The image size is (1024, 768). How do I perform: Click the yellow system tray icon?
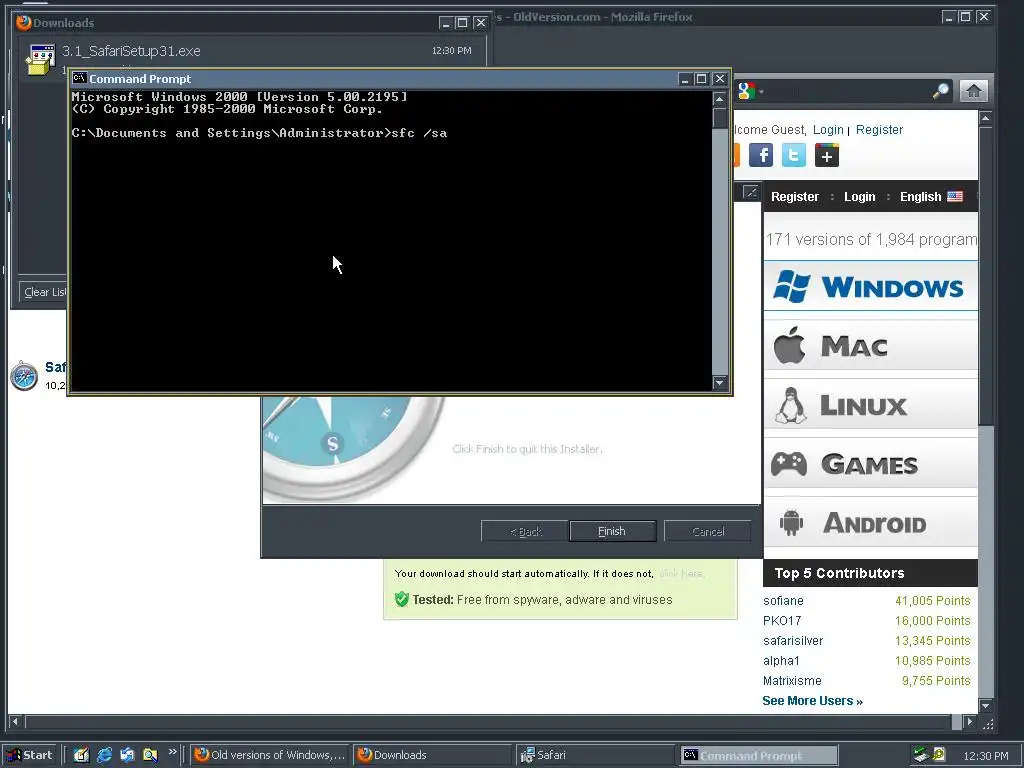pos(939,755)
